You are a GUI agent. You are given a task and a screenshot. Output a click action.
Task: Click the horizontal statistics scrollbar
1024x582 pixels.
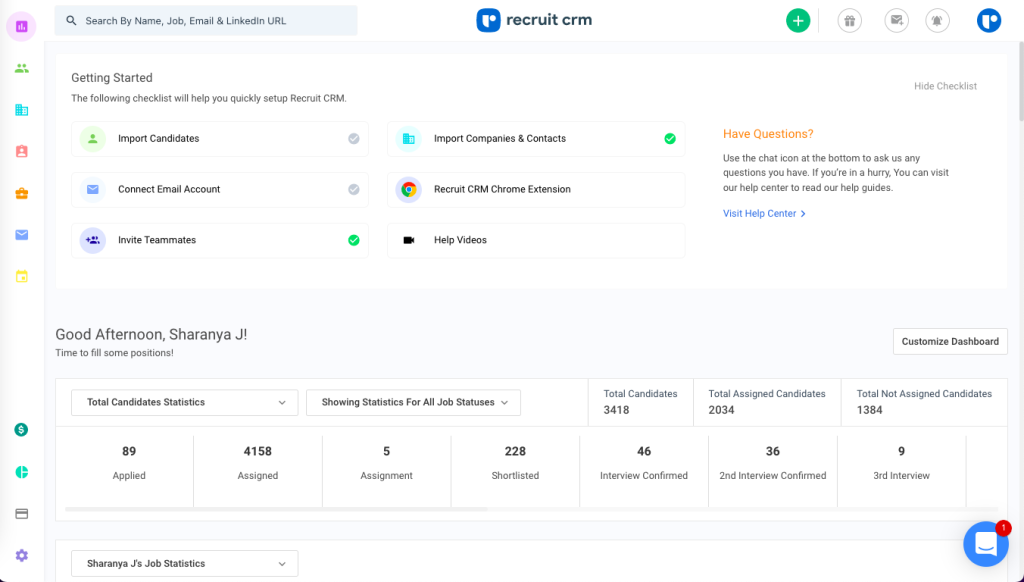pyautogui.click(x=276, y=509)
